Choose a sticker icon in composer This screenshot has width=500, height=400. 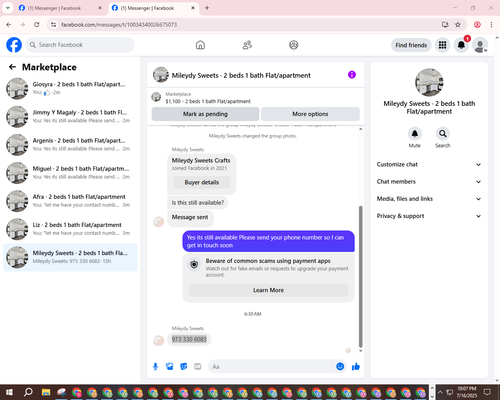pyautogui.click(x=184, y=367)
